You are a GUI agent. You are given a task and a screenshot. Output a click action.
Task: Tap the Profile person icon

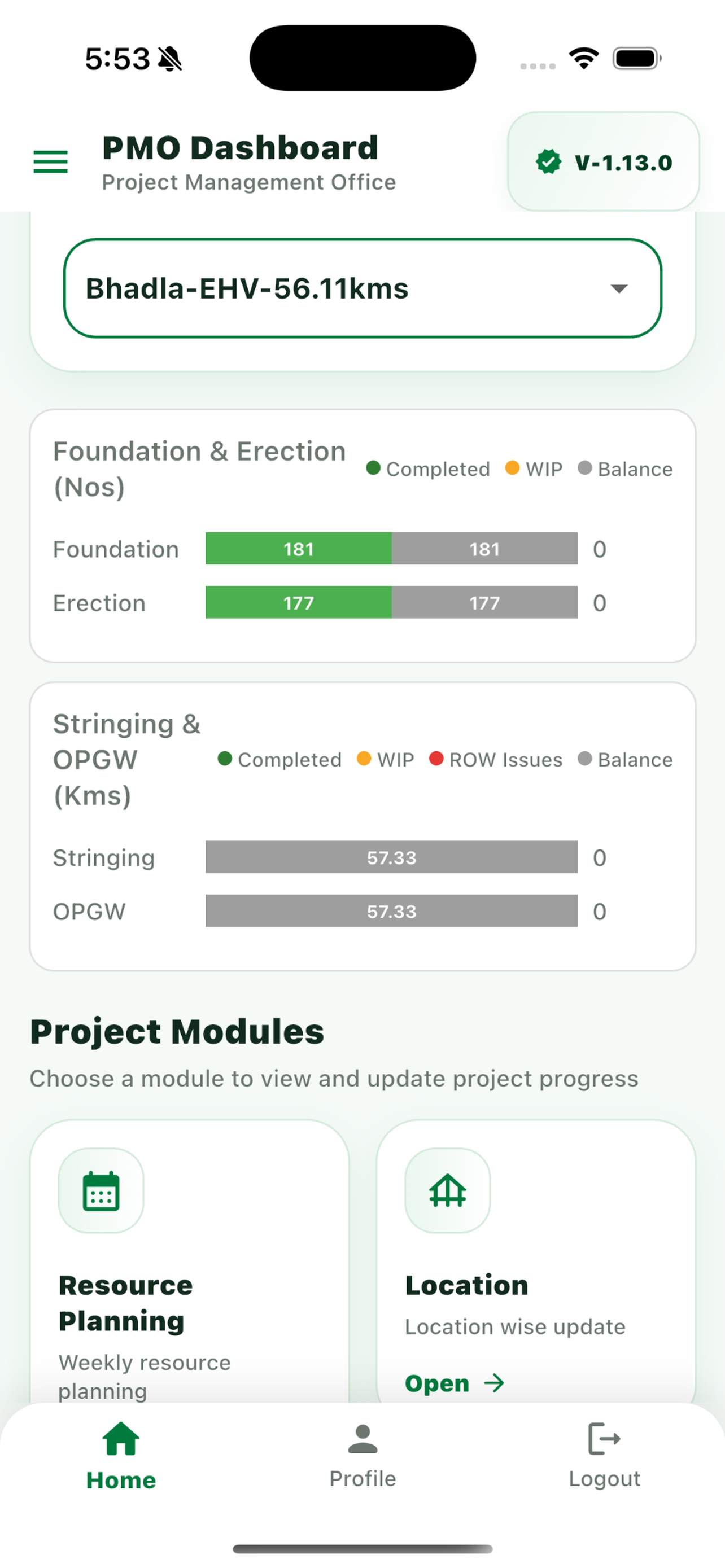point(363,1439)
